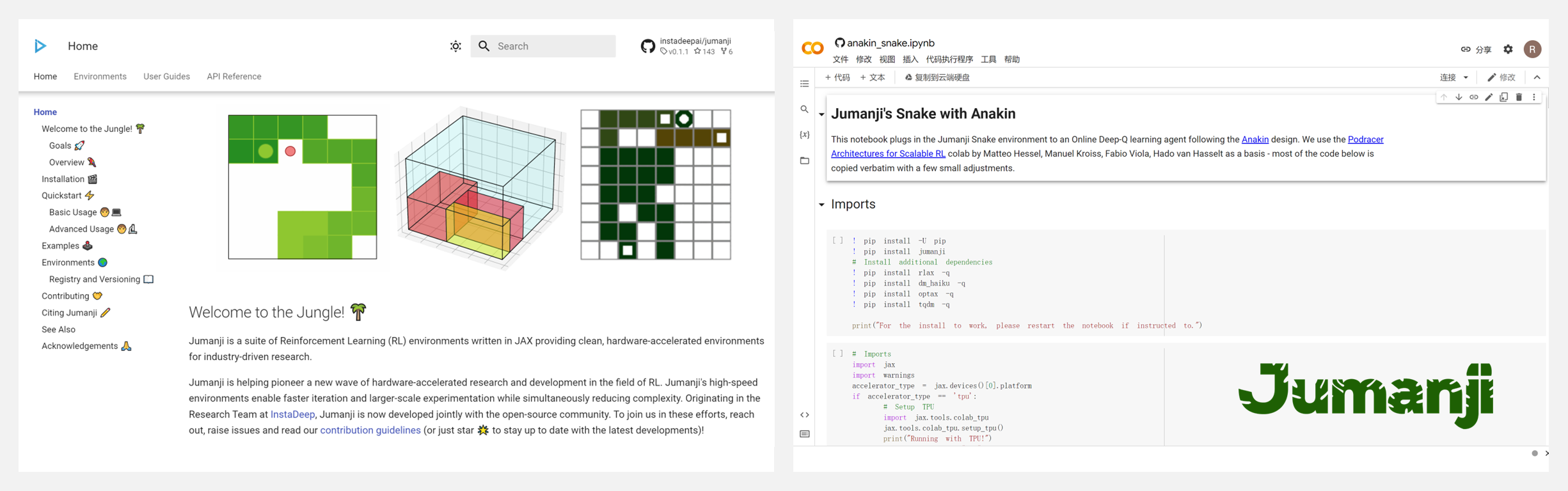Go to the Goals sidebar item
Screen dimensions: 1568x491
(67, 145)
